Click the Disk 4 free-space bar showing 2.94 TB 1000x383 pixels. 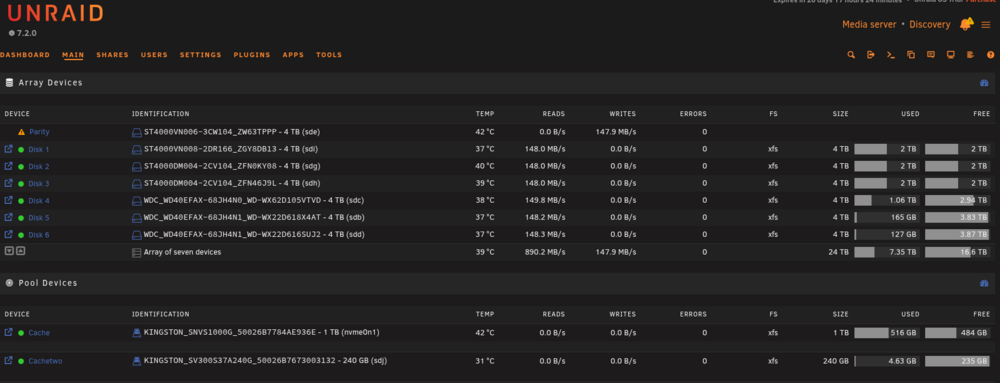[958, 200]
